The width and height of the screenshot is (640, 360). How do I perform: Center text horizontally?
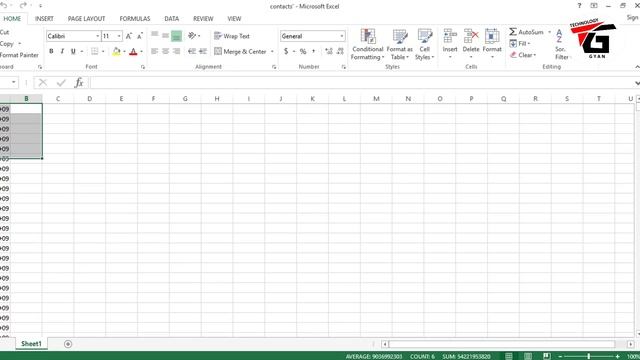click(x=165, y=51)
